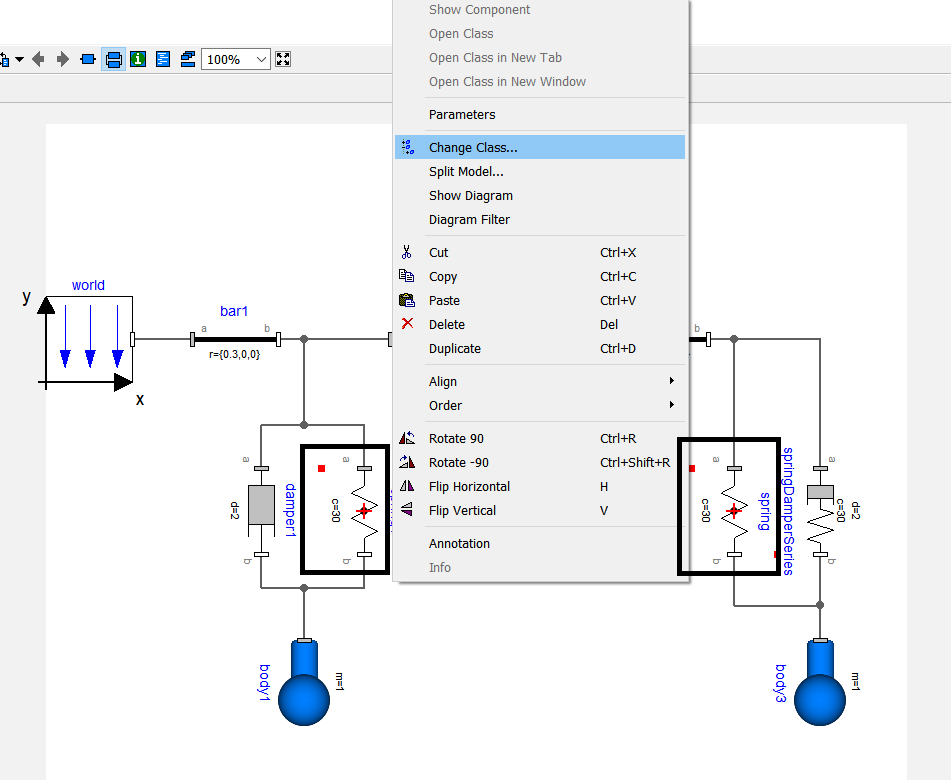Choose Flip Horizontal menu entry

pos(540,486)
